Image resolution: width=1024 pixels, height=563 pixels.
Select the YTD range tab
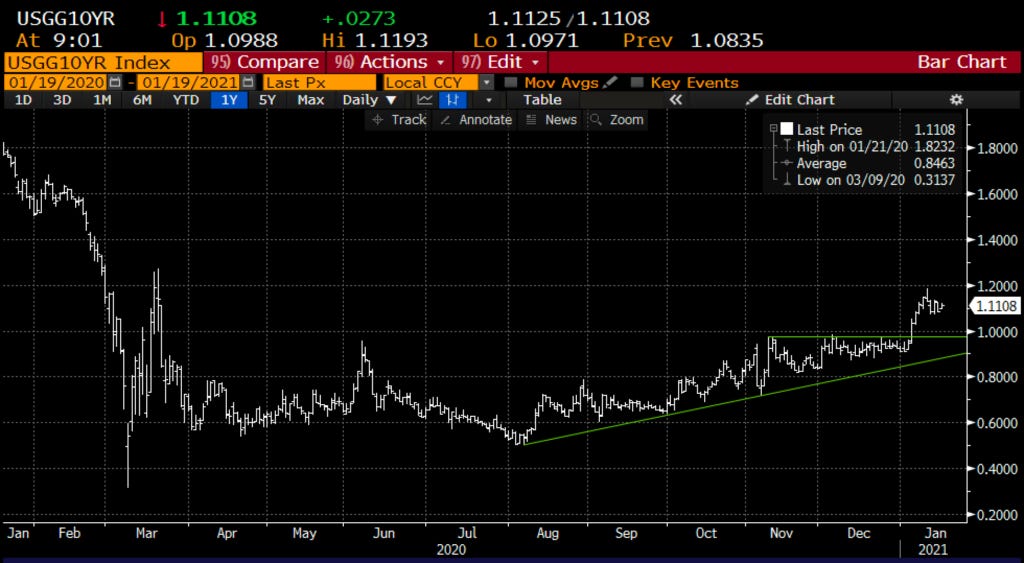click(x=185, y=100)
